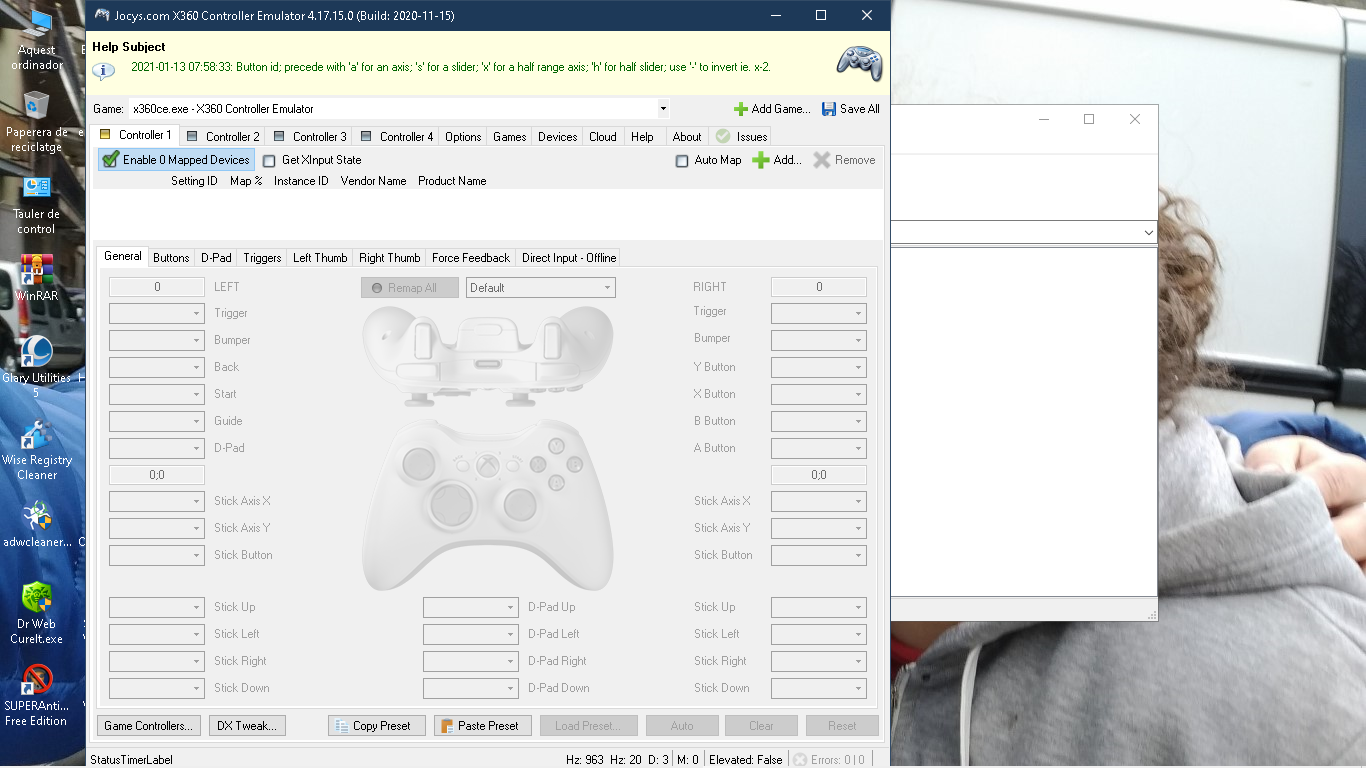Launch Glary Utilities 5 desktop icon
This screenshot has height=768, width=1366.
(37, 366)
